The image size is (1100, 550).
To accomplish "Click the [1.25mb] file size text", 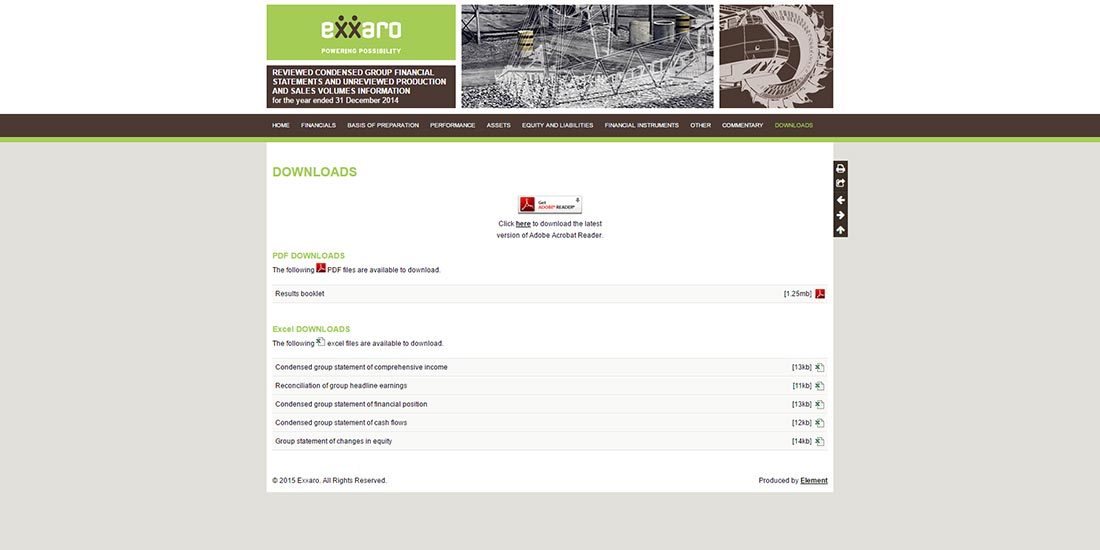I will 798,294.
